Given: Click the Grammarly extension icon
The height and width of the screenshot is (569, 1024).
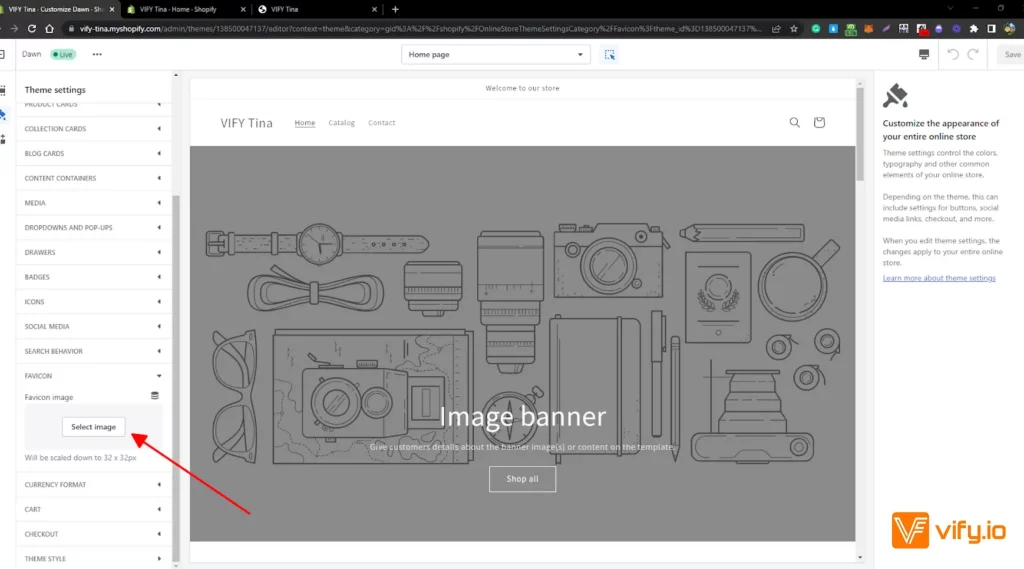Looking at the screenshot, I should tap(816, 29).
